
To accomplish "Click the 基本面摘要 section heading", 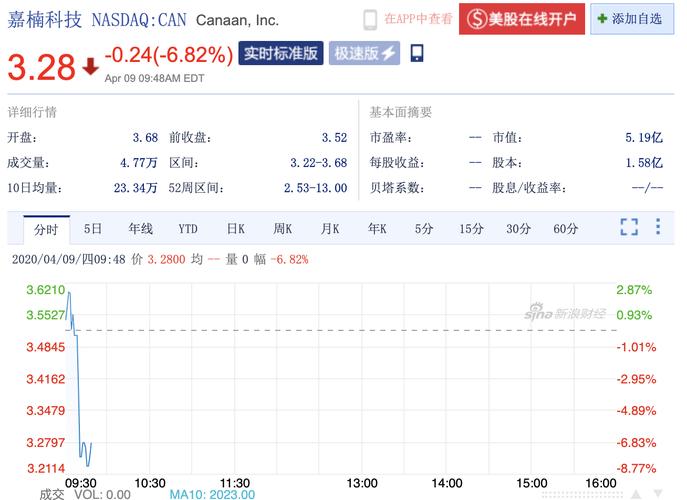I will coord(400,112).
